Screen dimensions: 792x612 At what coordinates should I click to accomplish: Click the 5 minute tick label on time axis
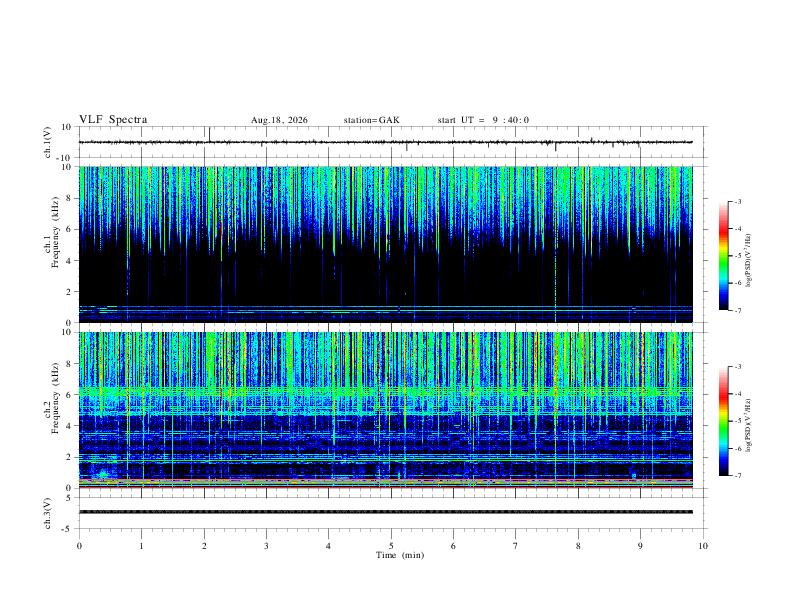pyautogui.click(x=391, y=546)
